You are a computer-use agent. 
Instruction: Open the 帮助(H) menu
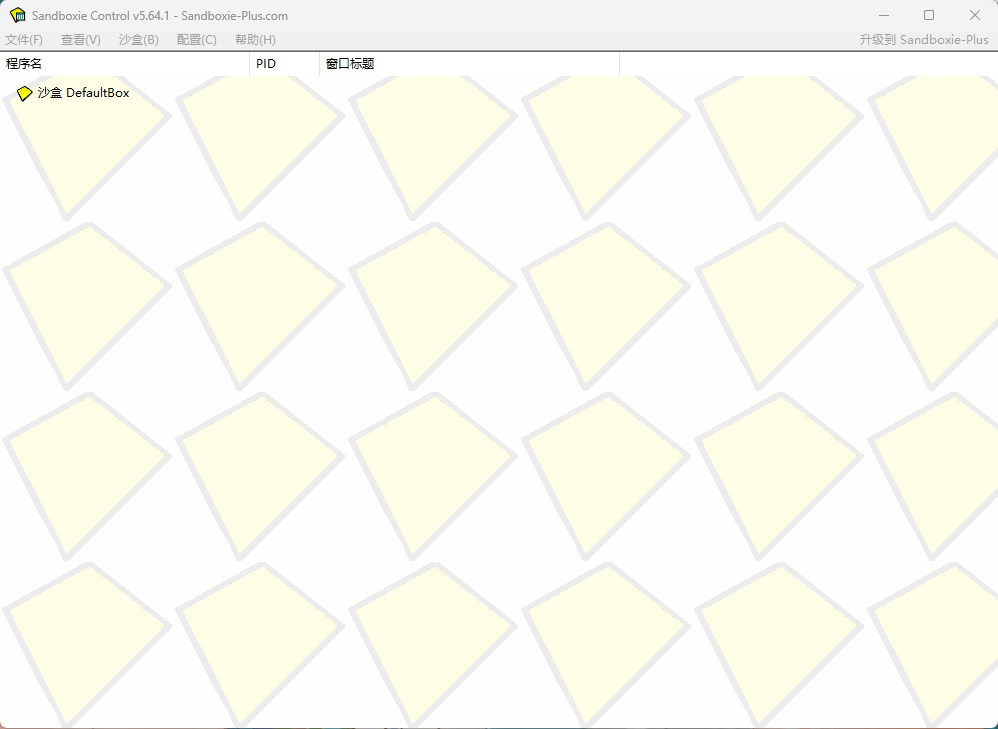point(254,39)
